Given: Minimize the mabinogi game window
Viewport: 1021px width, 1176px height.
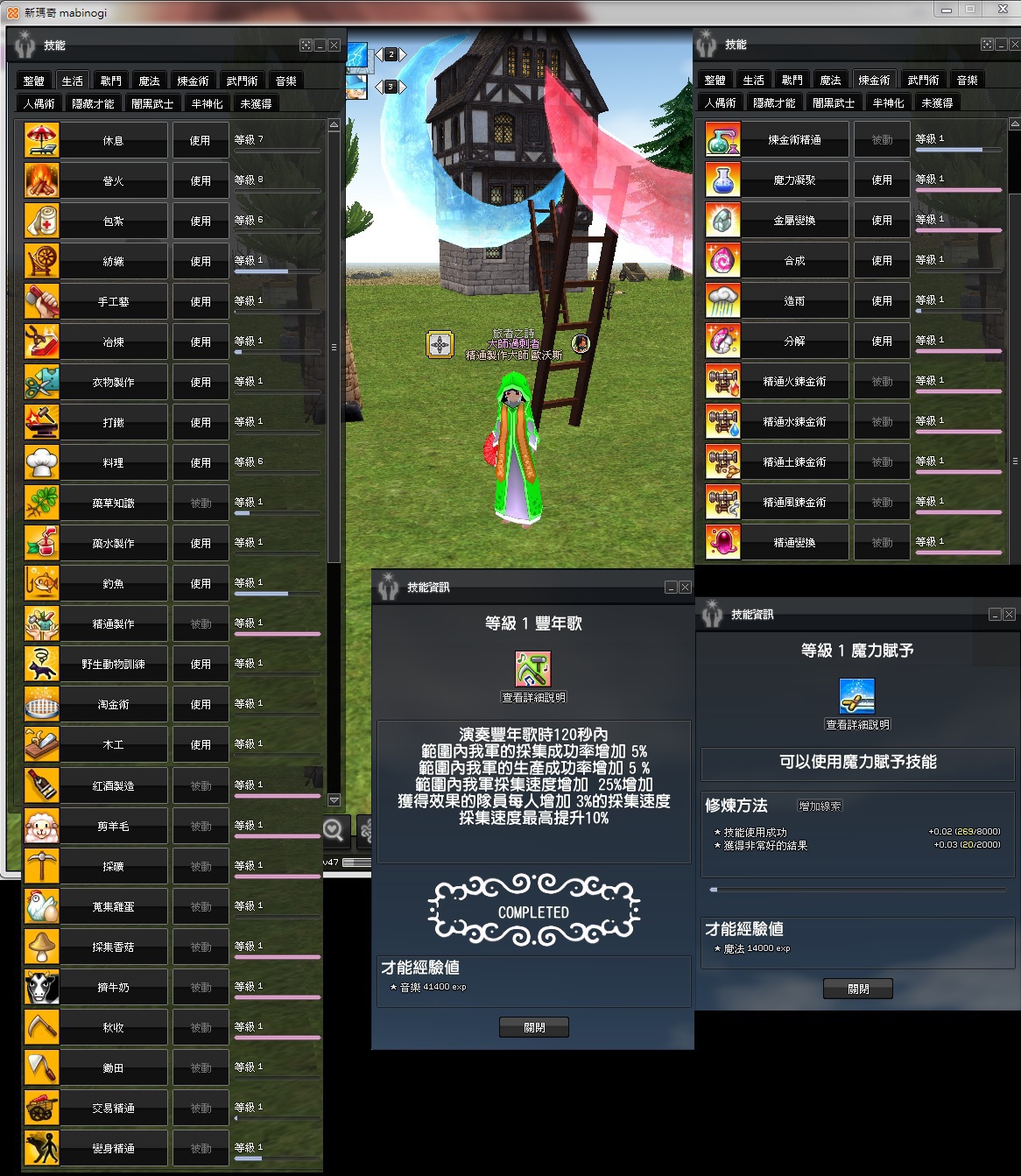Looking at the screenshot, I should tap(946, 10).
